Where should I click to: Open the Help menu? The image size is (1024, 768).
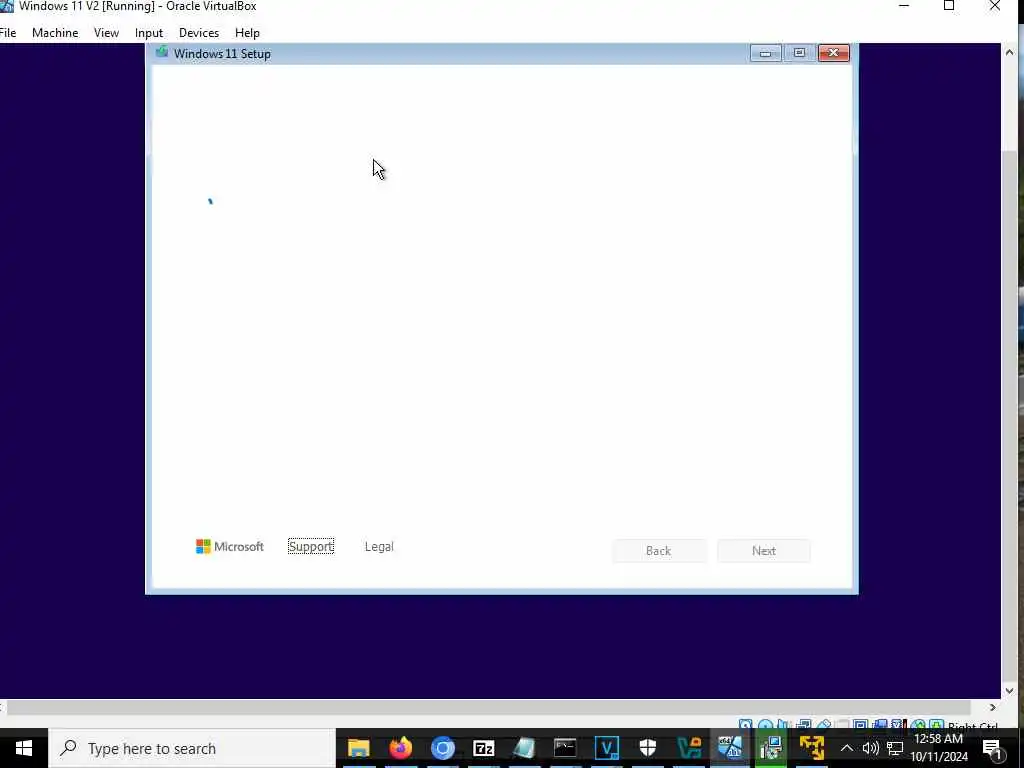(247, 33)
